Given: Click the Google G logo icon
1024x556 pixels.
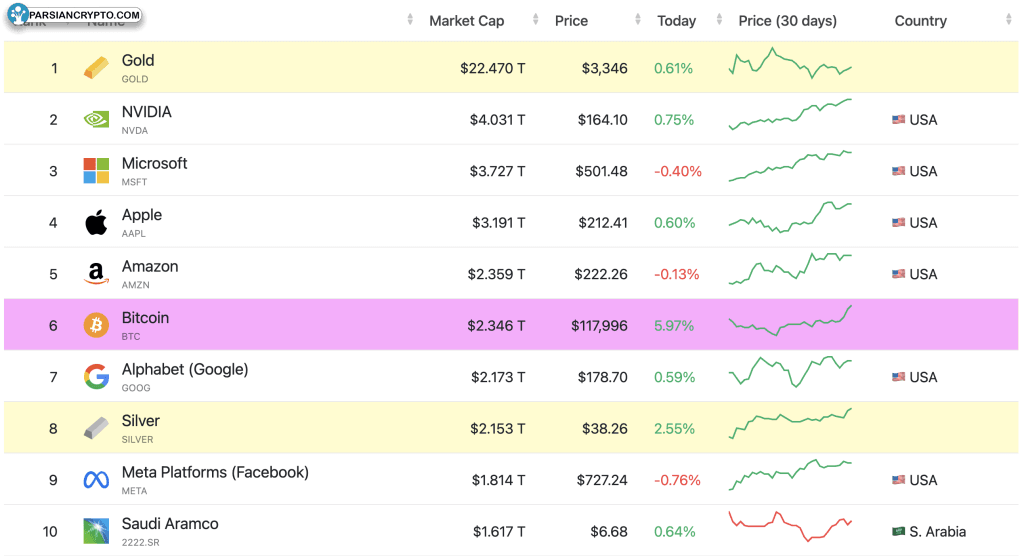Looking at the screenshot, I should pos(96,376).
